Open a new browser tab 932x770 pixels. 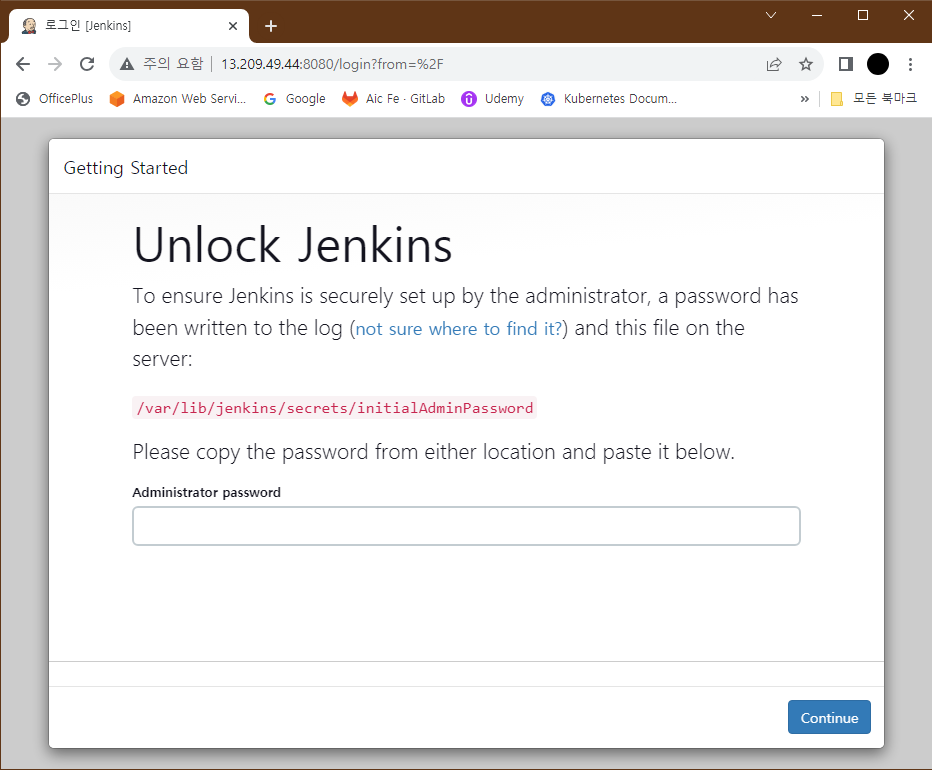(x=270, y=26)
